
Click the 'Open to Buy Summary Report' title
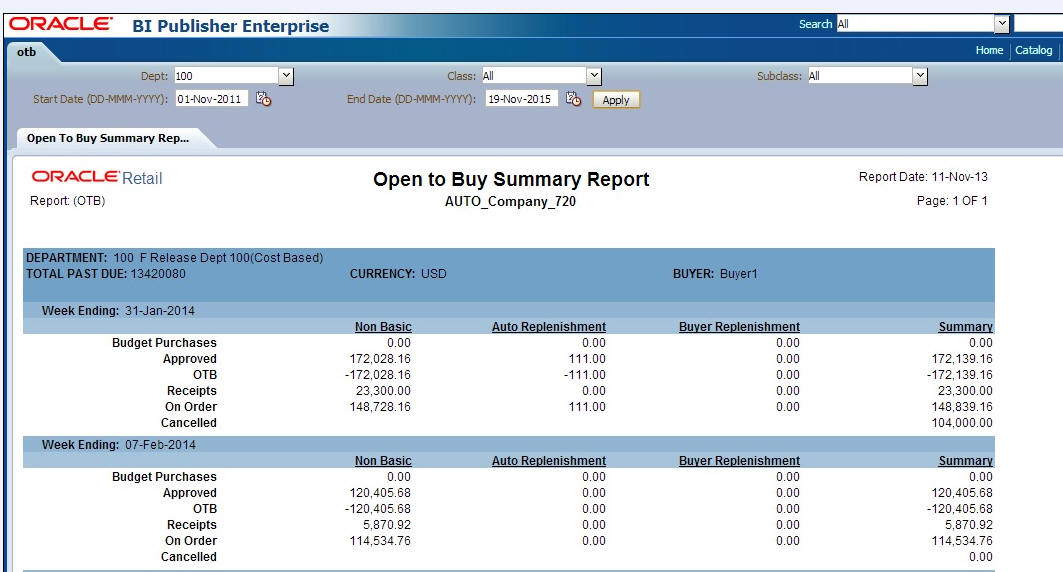(x=511, y=180)
